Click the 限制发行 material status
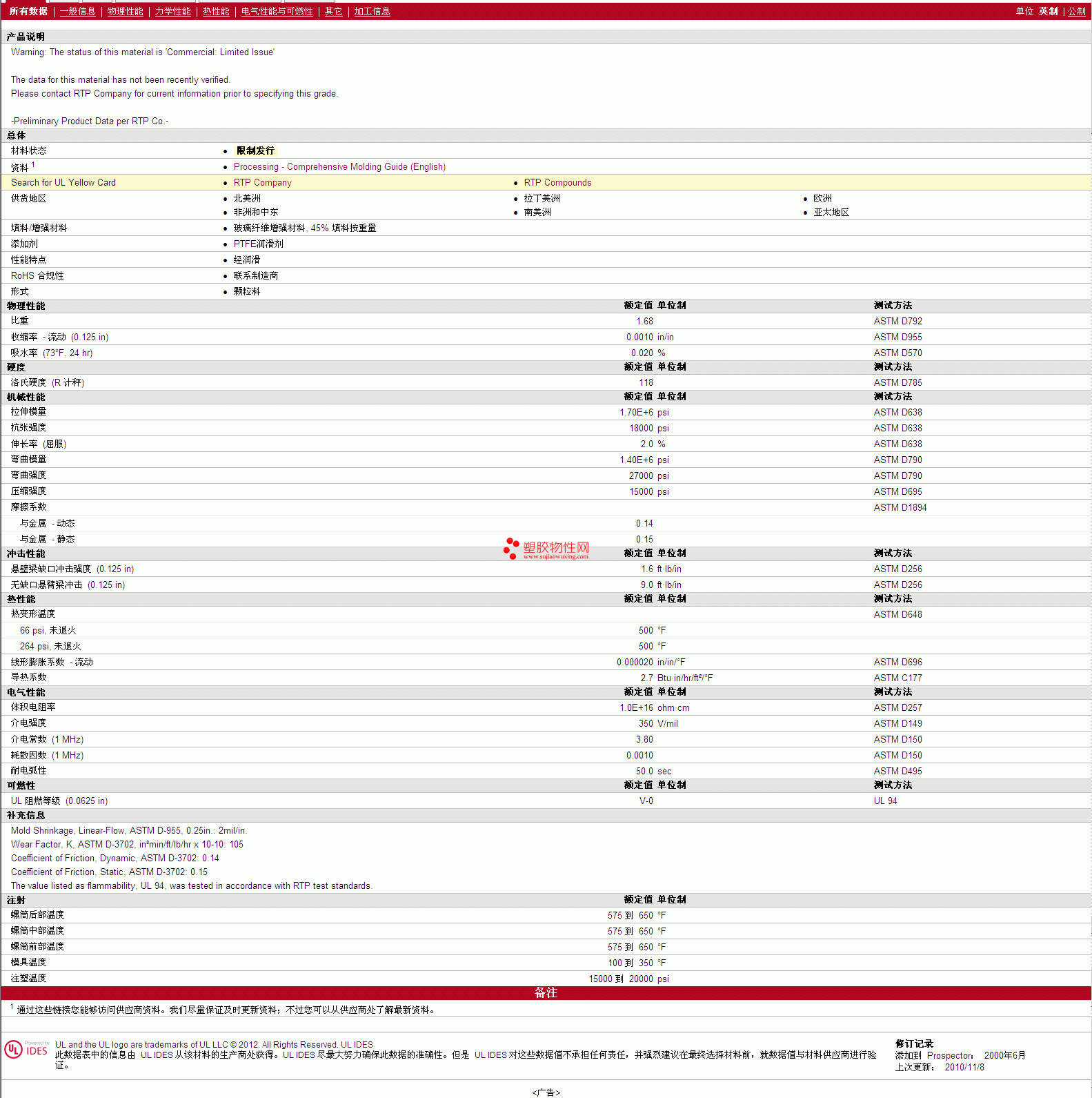Screen dimensions: 1092x1098 click(255, 150)
